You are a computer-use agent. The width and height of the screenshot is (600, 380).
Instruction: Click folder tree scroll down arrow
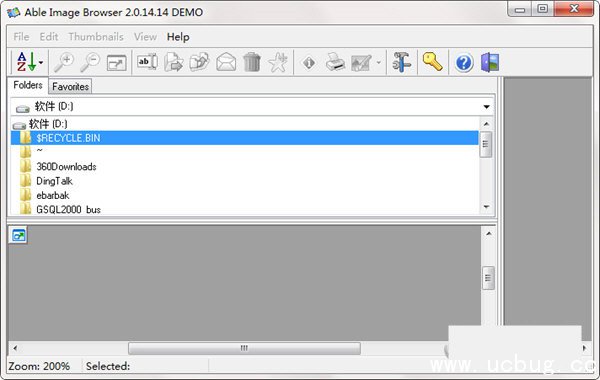[486, 207]
